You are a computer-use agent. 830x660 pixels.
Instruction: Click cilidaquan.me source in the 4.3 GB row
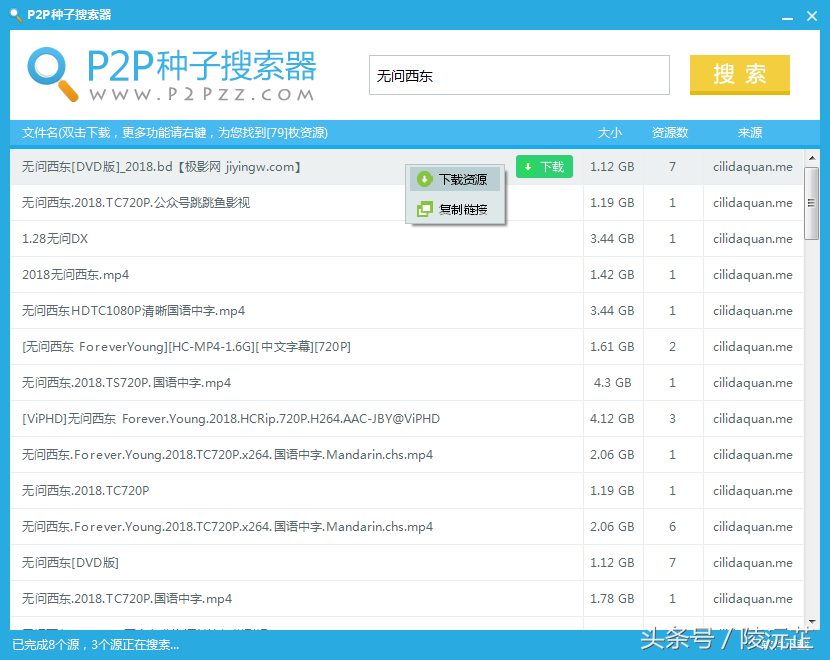click(x=753, y=383)
